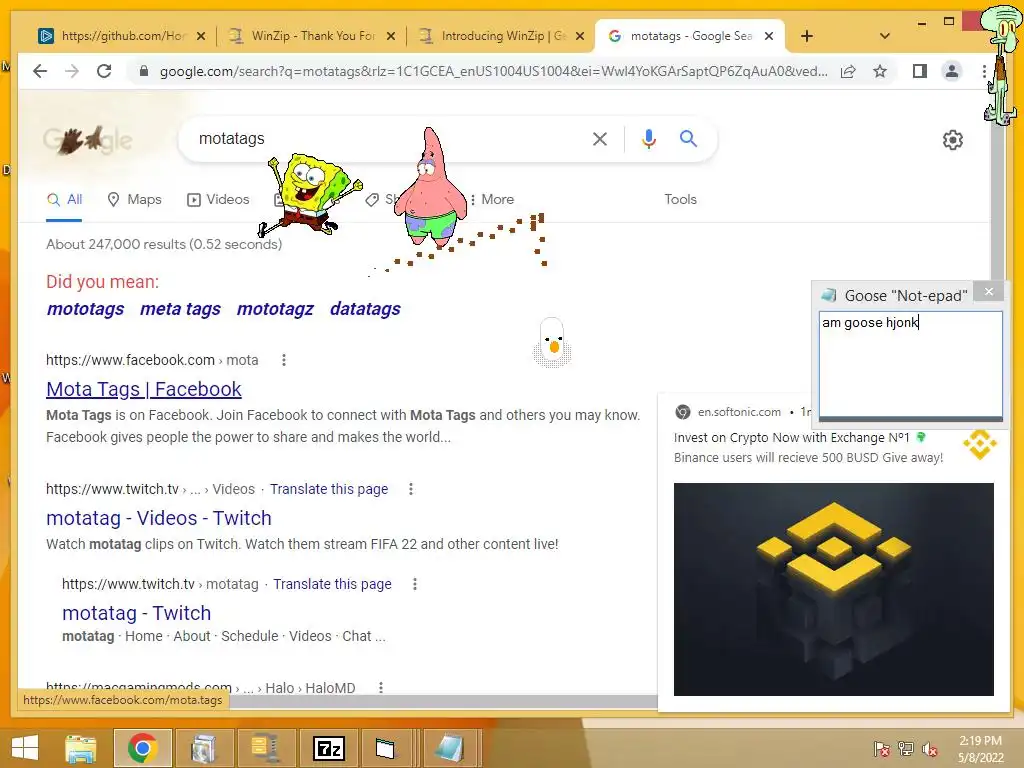The height and width of the screenshot is (768, 1024).
Task: Open the tab search chevron
Action: (885, 36)
